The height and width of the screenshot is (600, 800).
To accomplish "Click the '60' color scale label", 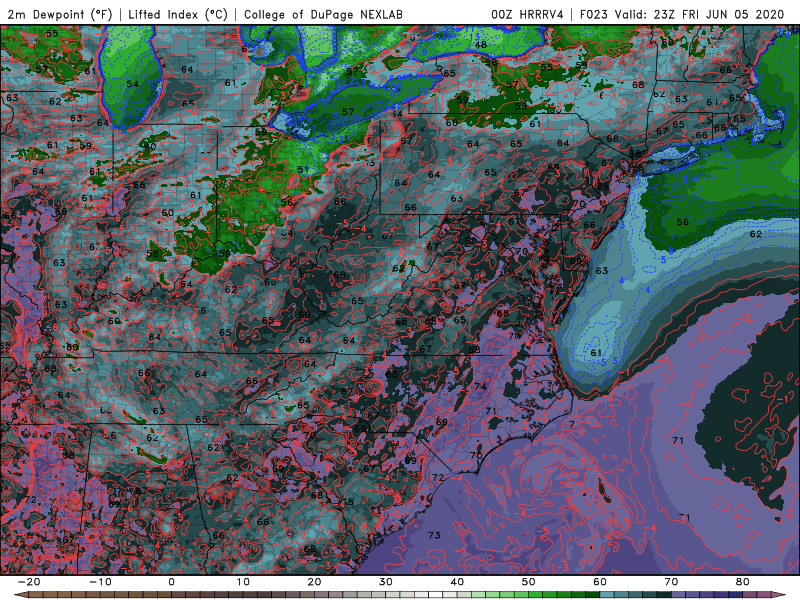I will pos(600,582).
